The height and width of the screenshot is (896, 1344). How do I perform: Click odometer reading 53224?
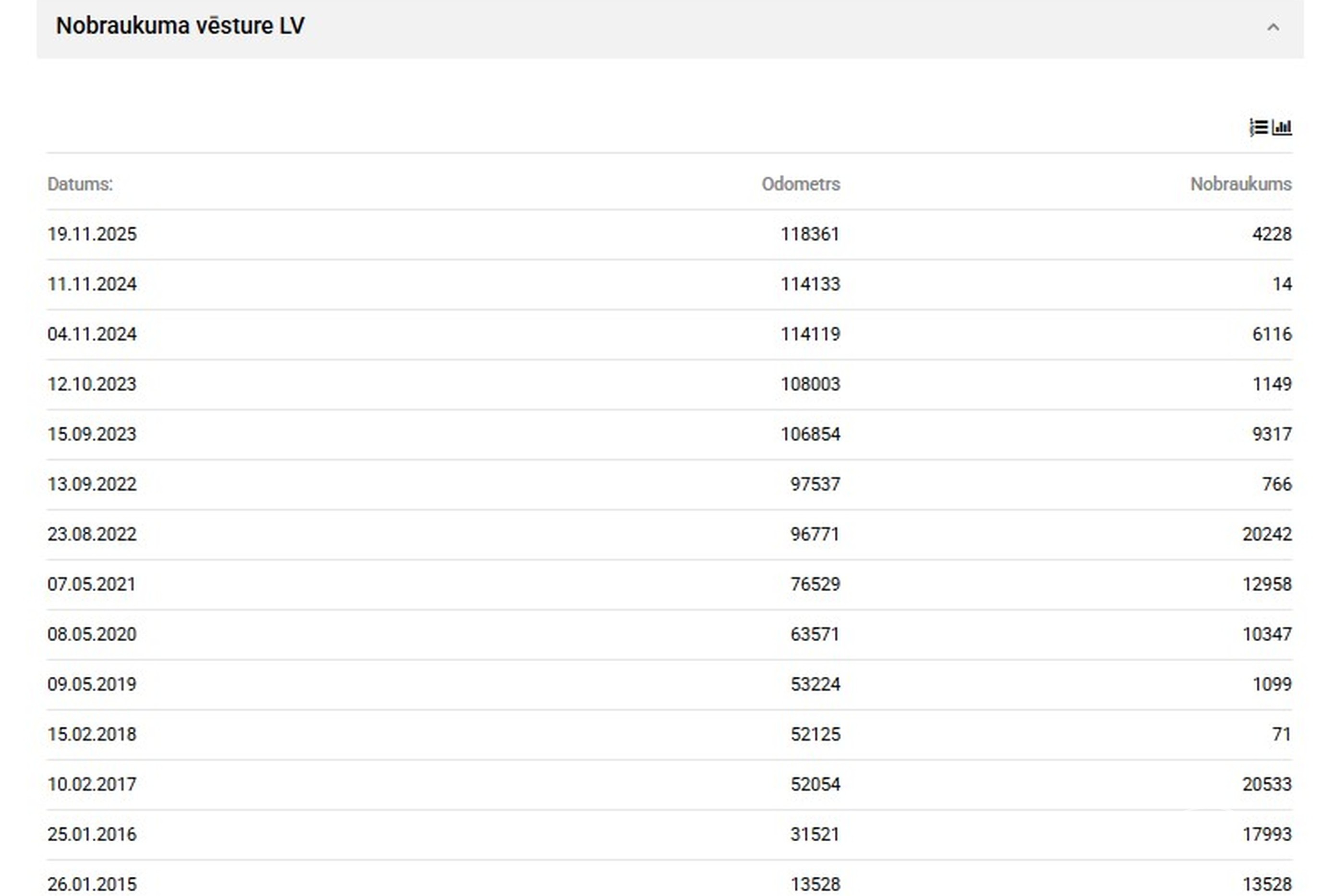[815, 684]
